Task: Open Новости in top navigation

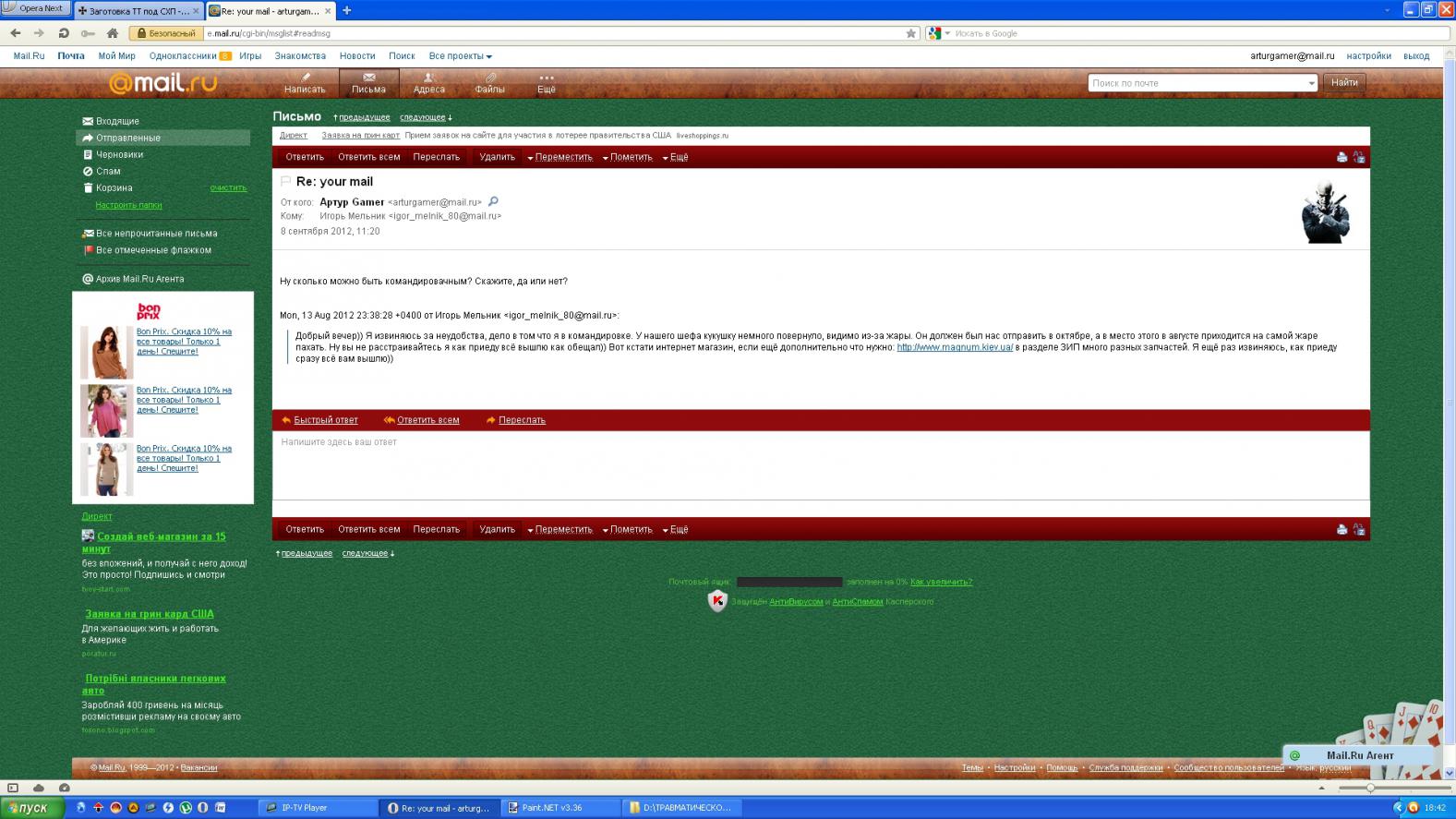Action: (x=357, y=56)
